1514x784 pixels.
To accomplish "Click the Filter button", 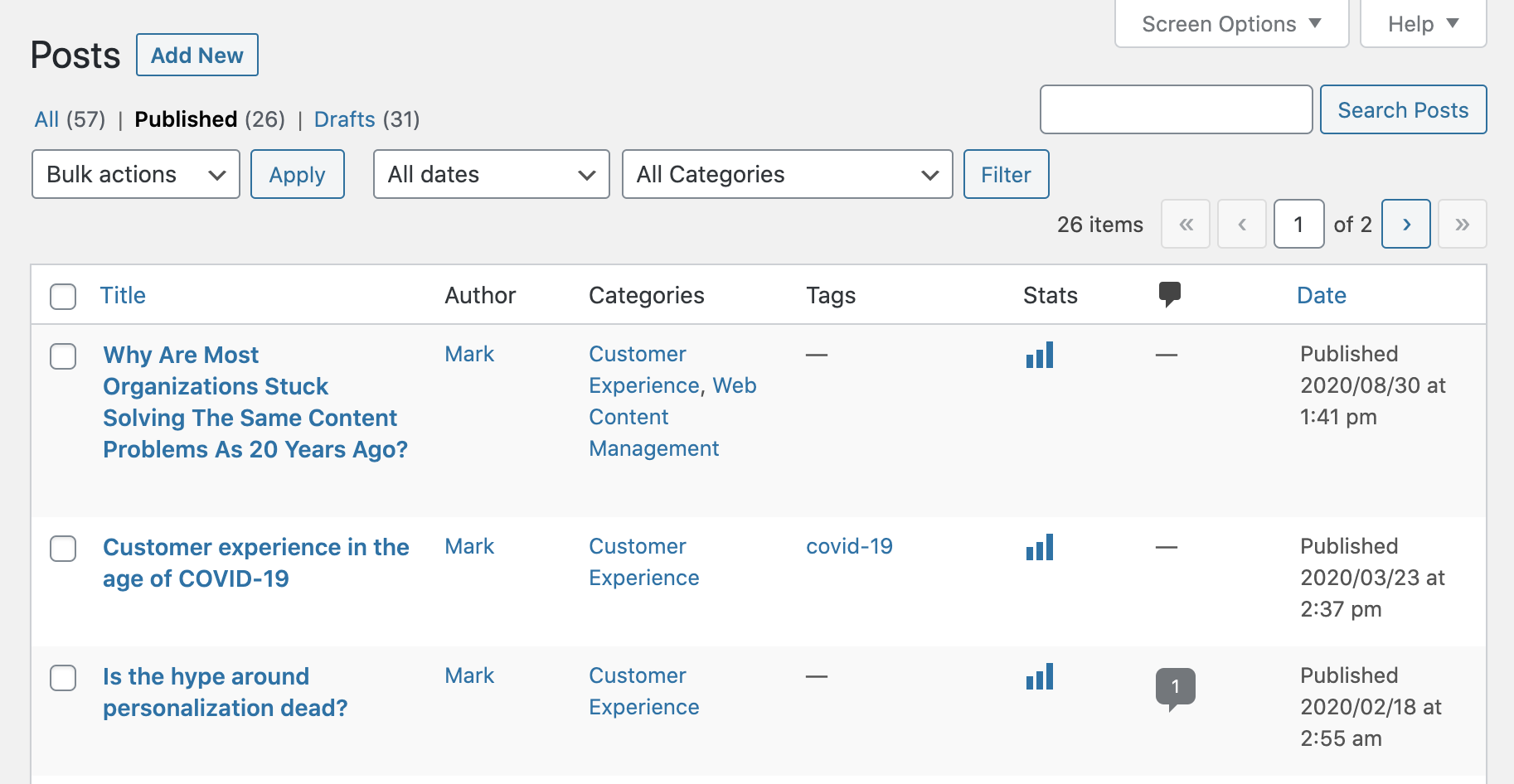I will pos(1007,174).
